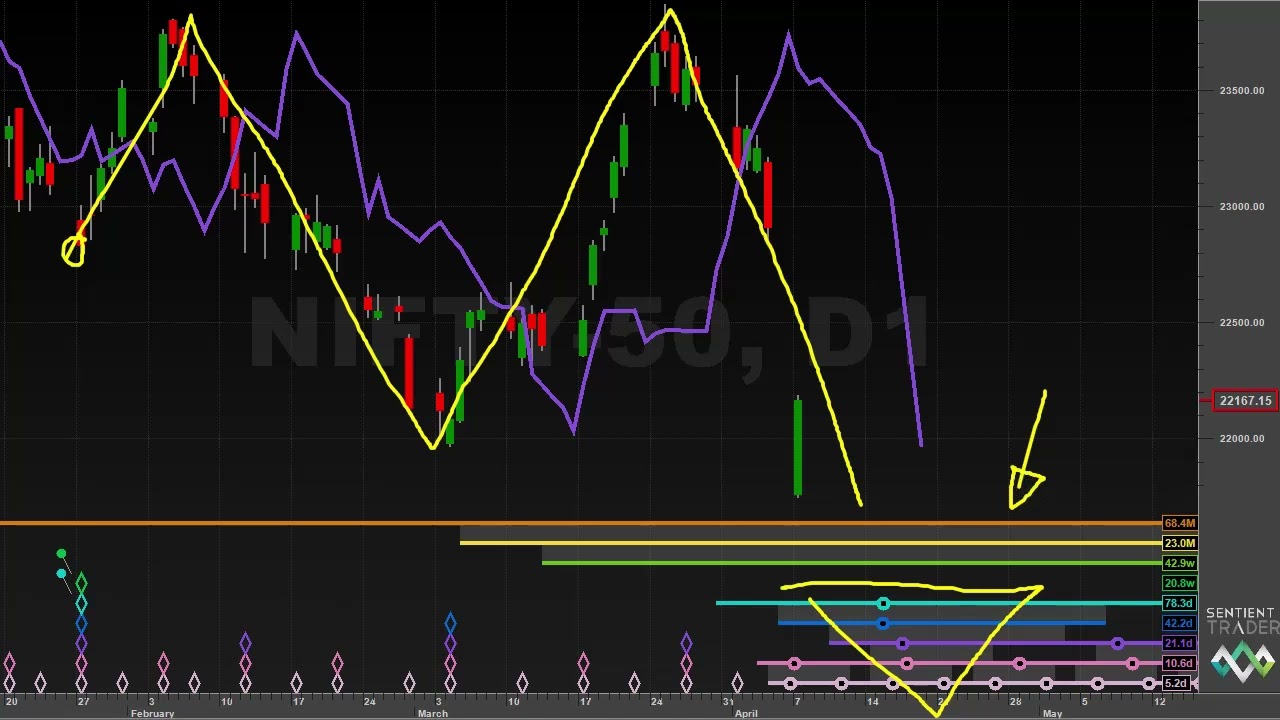Click the orange 68.4M cycle line
Viewport: 1280px width, 720px height.
tap(580, 523)
